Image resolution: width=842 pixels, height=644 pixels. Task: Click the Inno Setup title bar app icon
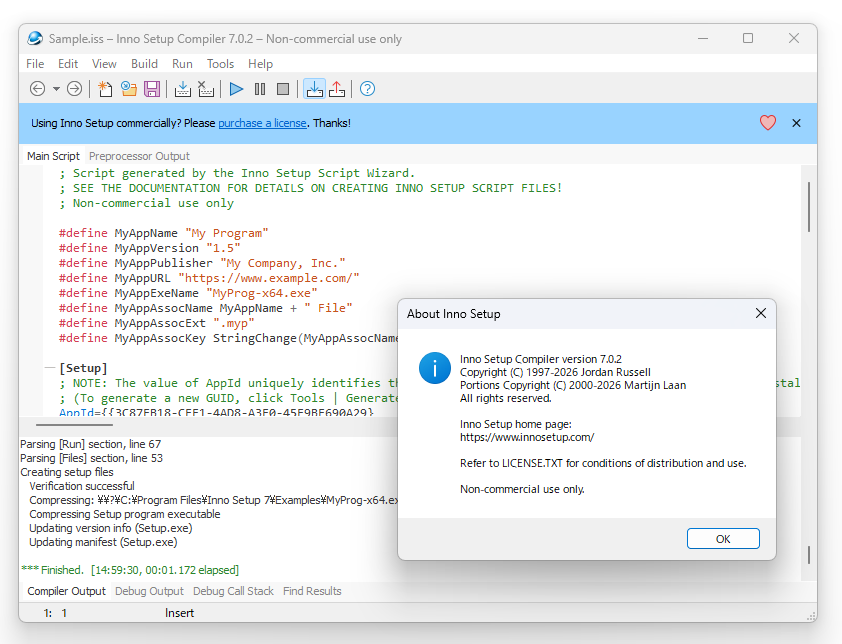(35, 38)
